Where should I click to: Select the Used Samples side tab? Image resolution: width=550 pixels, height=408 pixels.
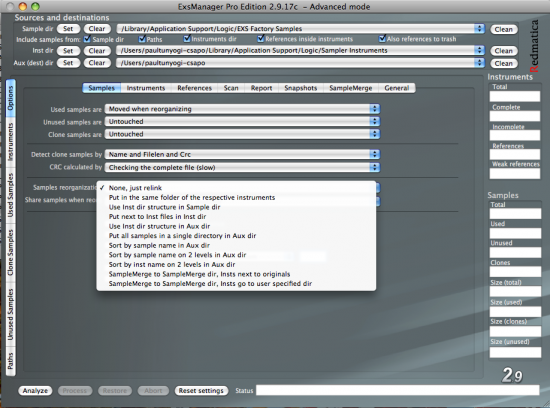coord(11,195)
